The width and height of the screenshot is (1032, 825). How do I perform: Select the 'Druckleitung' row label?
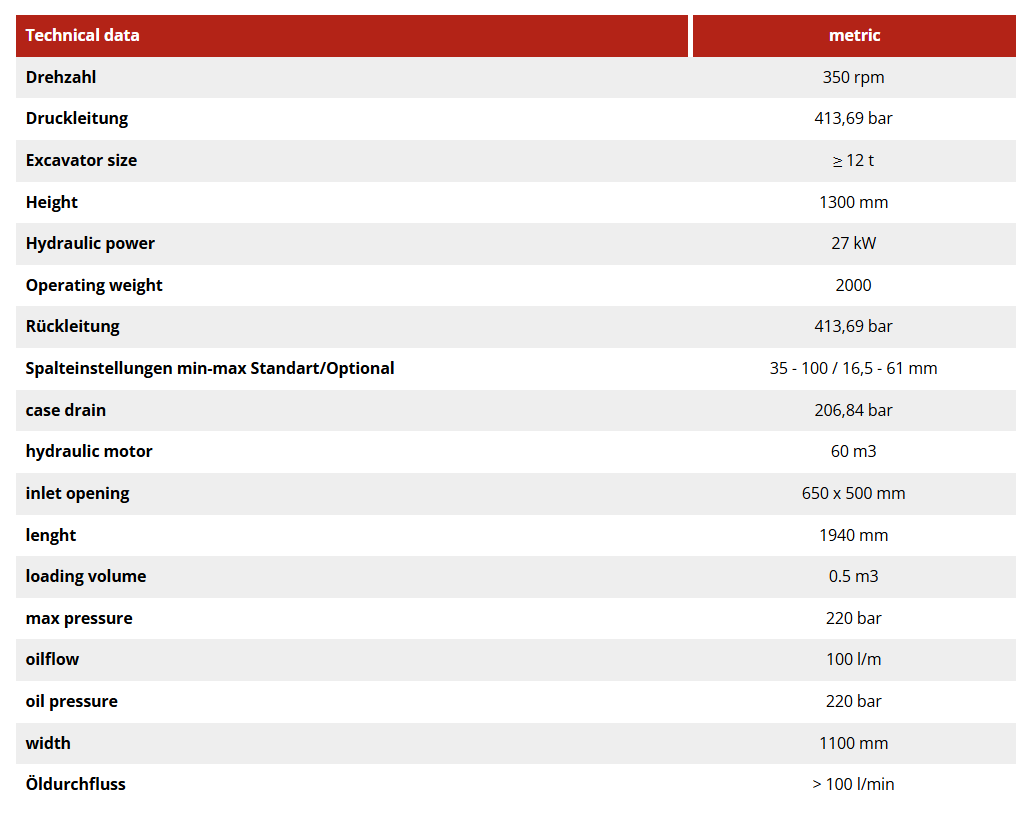(x=76, y=119)
